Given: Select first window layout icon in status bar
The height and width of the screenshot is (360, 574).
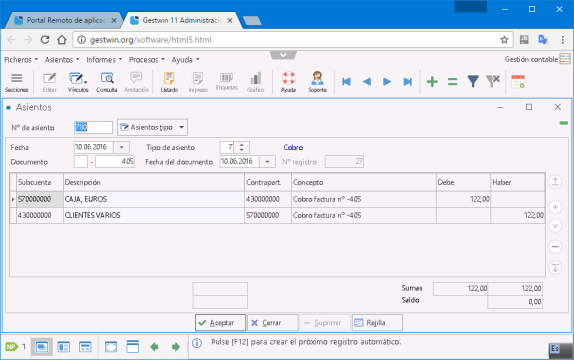Looking at the screenshot, I should click(42, 347).
